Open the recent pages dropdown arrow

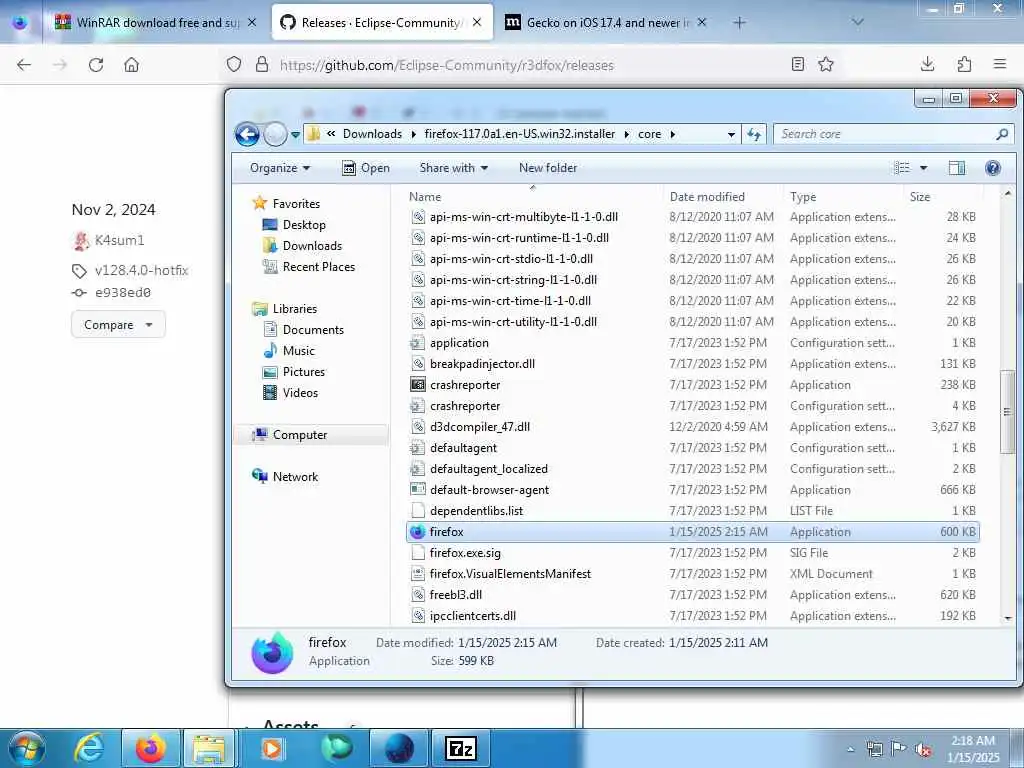(x=295, y=135)
